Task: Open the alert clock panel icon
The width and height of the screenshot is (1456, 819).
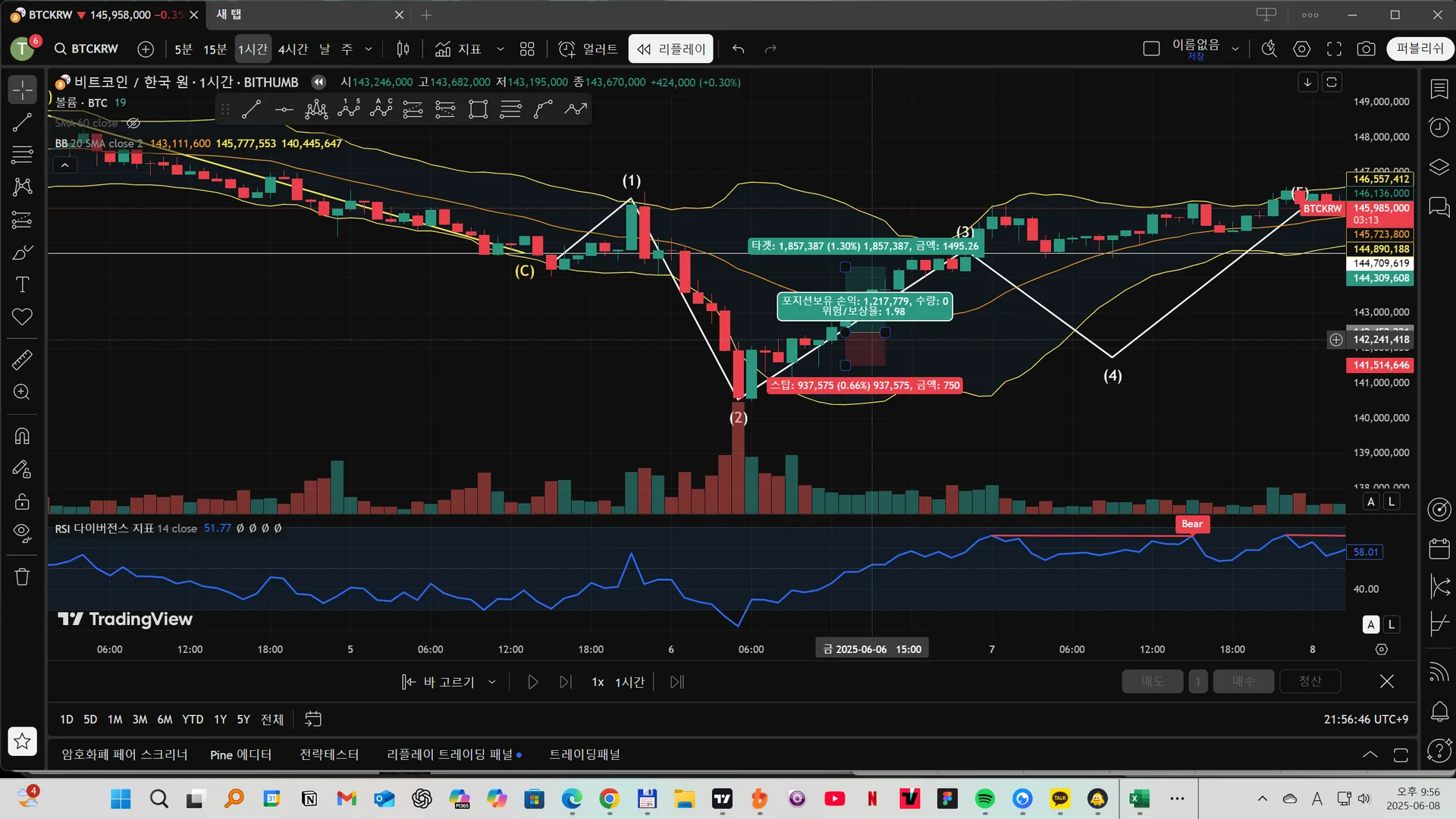Action: click(x=1439, y=127)
